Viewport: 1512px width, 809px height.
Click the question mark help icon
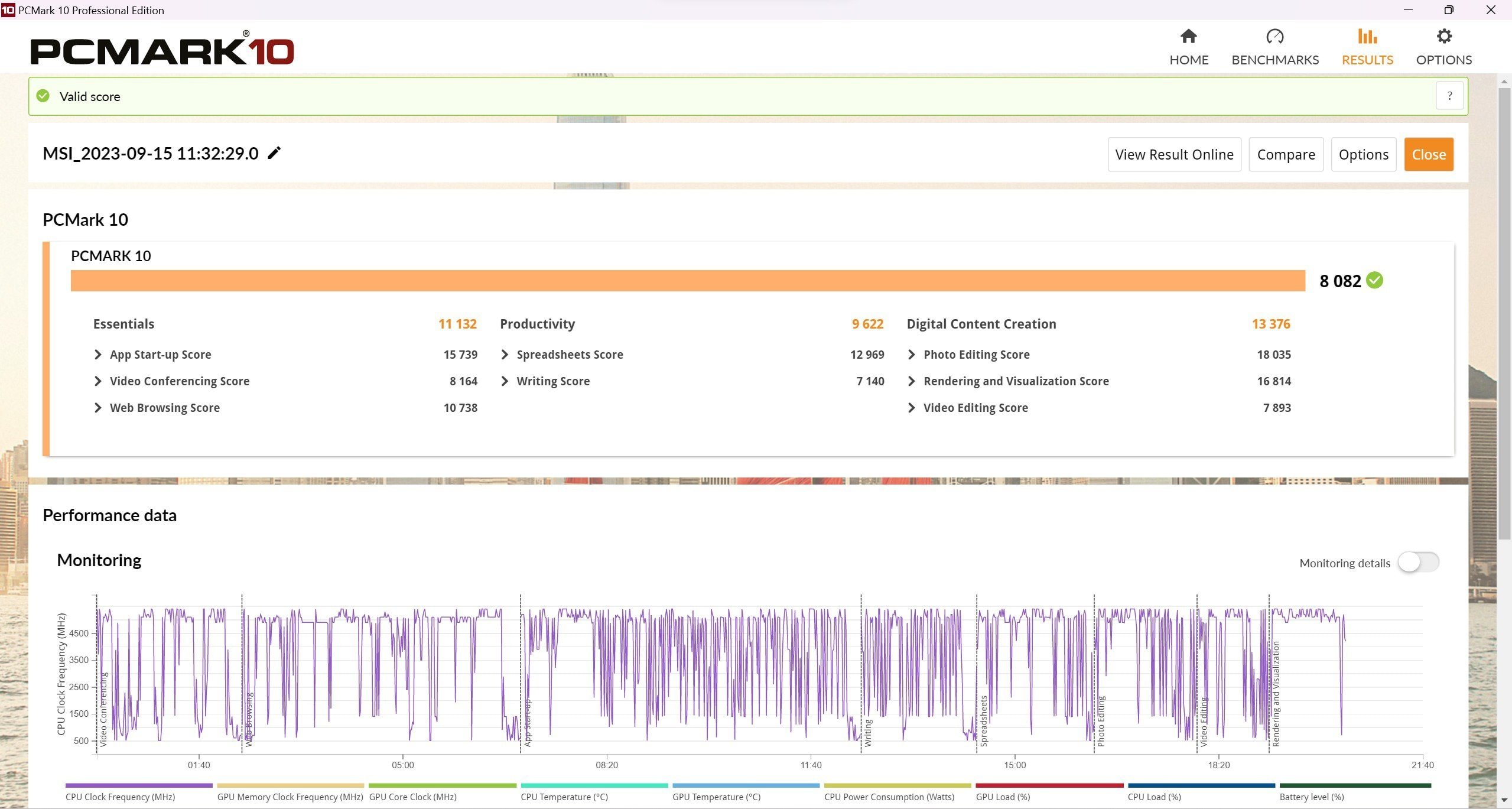click(x=1450, y=96)
